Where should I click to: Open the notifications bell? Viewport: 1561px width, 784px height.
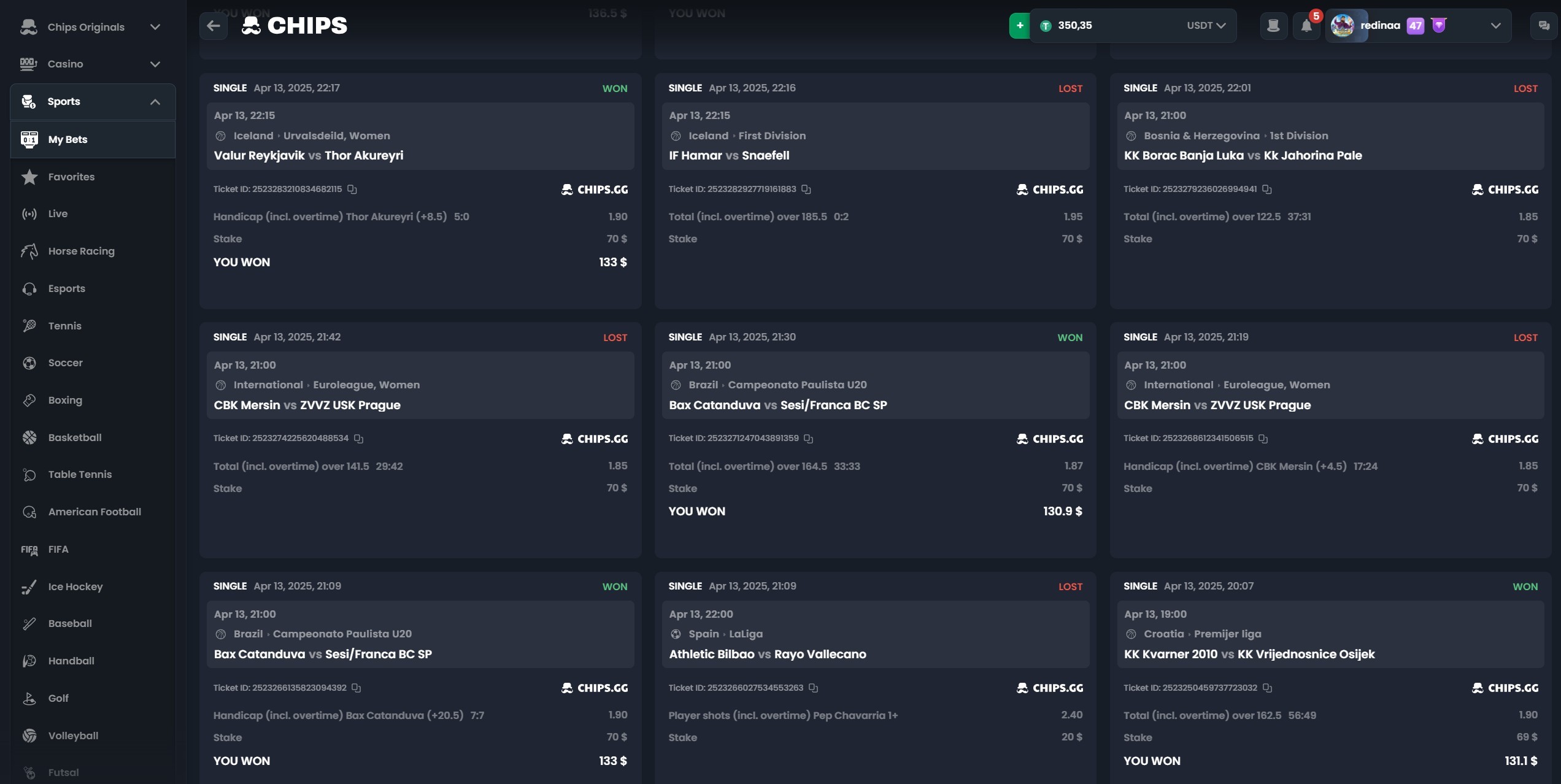pyautogui.click(x=1306, y=26)
